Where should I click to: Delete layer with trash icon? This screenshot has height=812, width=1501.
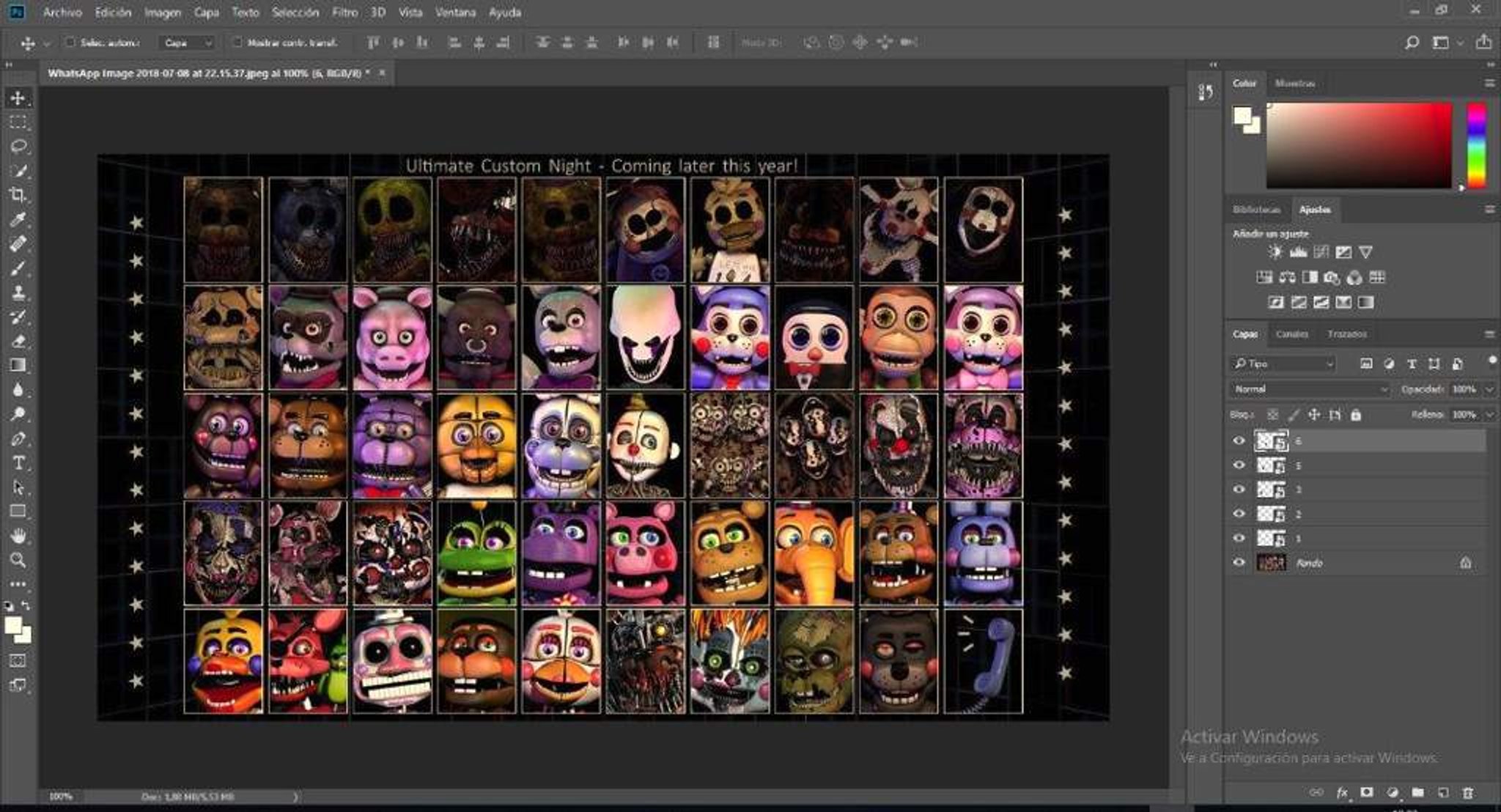coord(1467,793)
